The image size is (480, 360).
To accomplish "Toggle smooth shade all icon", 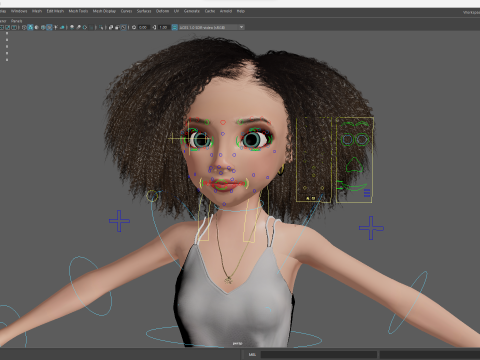I will [x=30, y=27].
